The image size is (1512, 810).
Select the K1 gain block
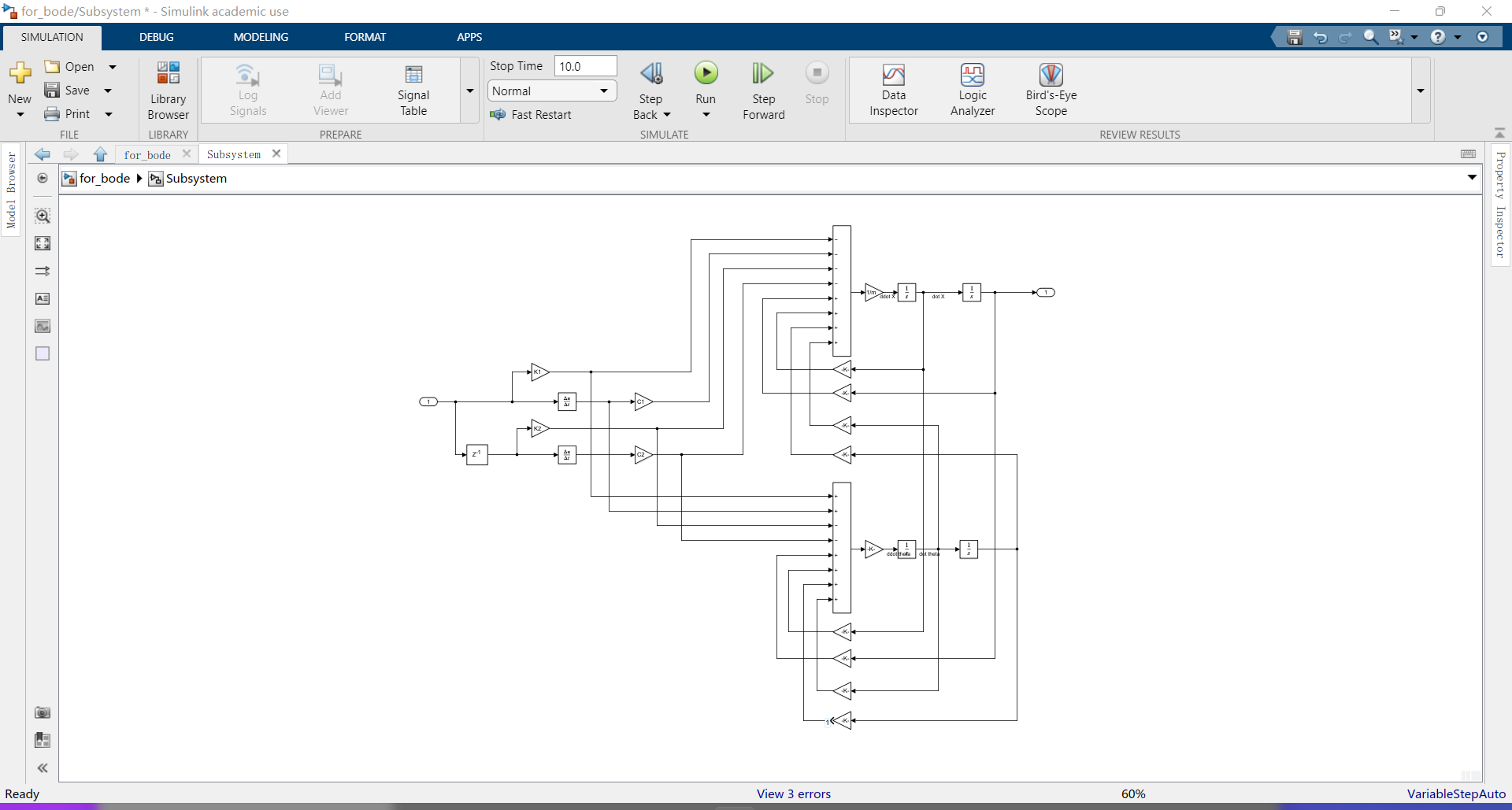pos(539,372)
